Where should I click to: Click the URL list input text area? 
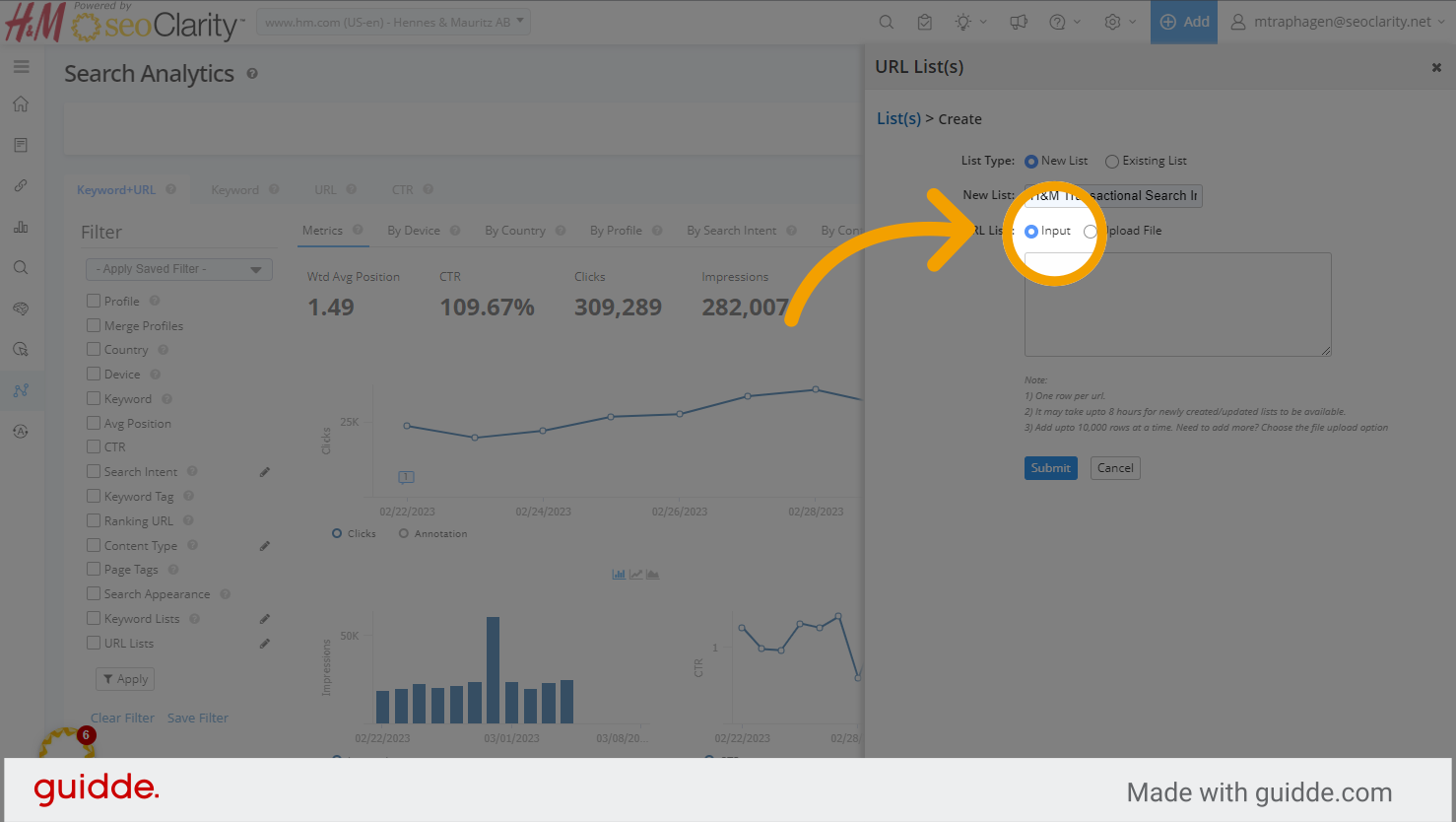click(1178, 305)
